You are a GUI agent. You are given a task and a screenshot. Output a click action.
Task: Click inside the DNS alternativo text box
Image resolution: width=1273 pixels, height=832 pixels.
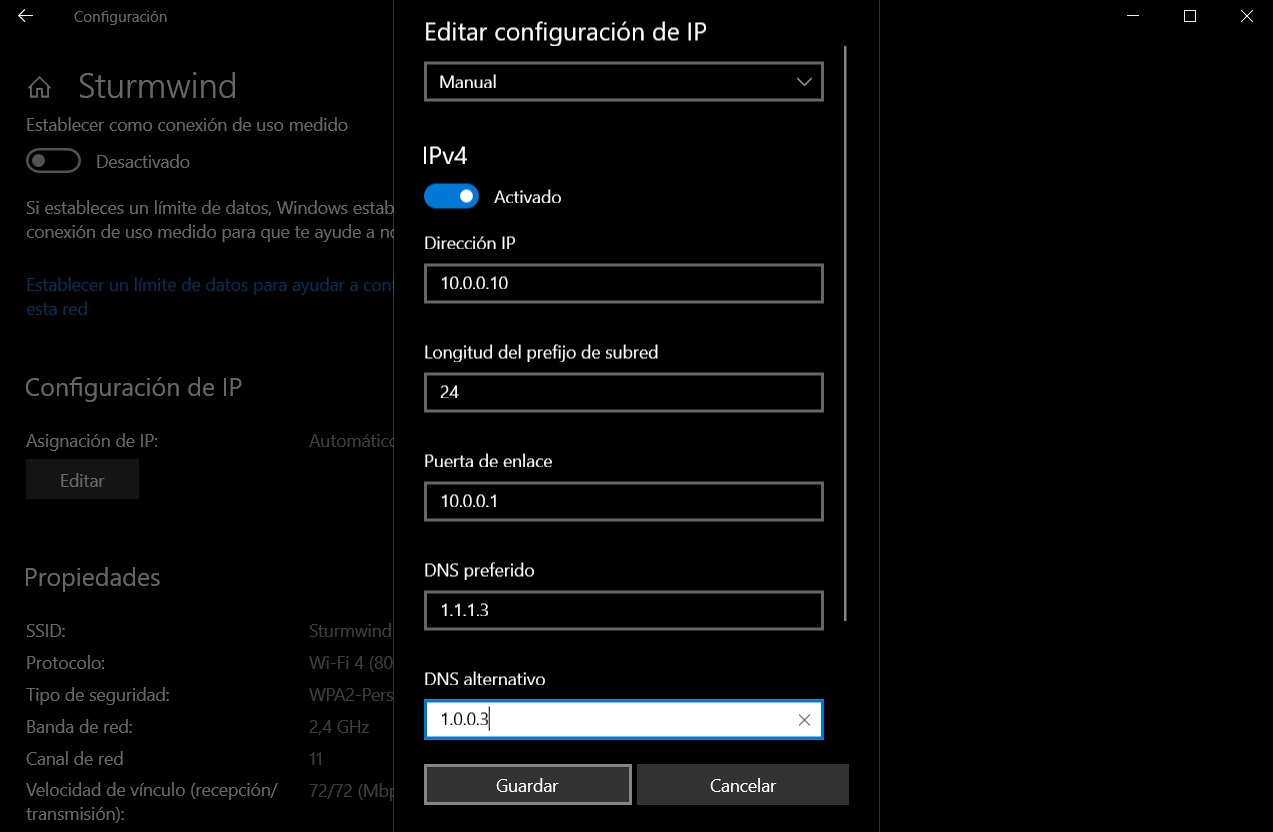610,720
